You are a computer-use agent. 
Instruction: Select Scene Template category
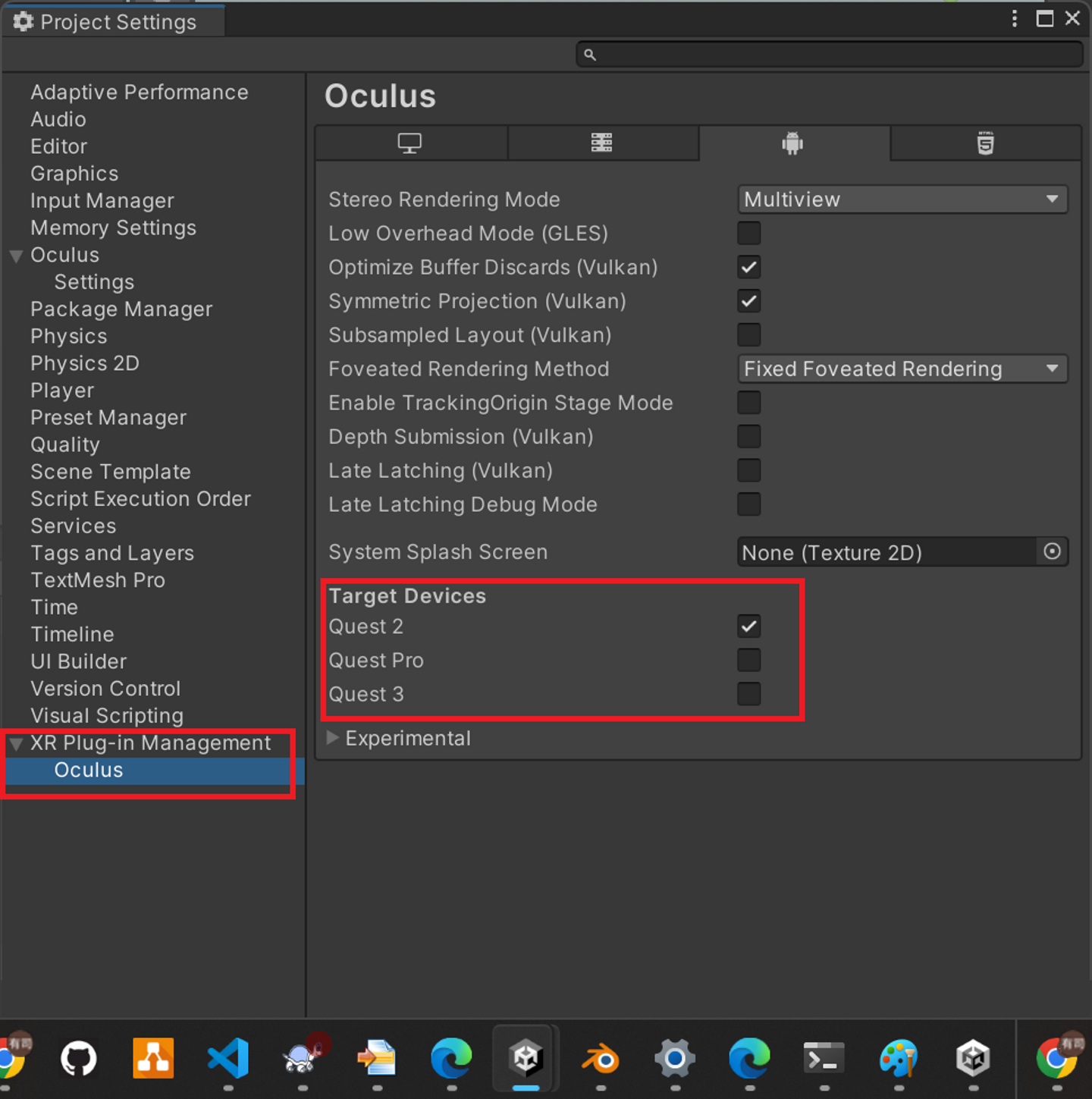(x=111, y=472)
